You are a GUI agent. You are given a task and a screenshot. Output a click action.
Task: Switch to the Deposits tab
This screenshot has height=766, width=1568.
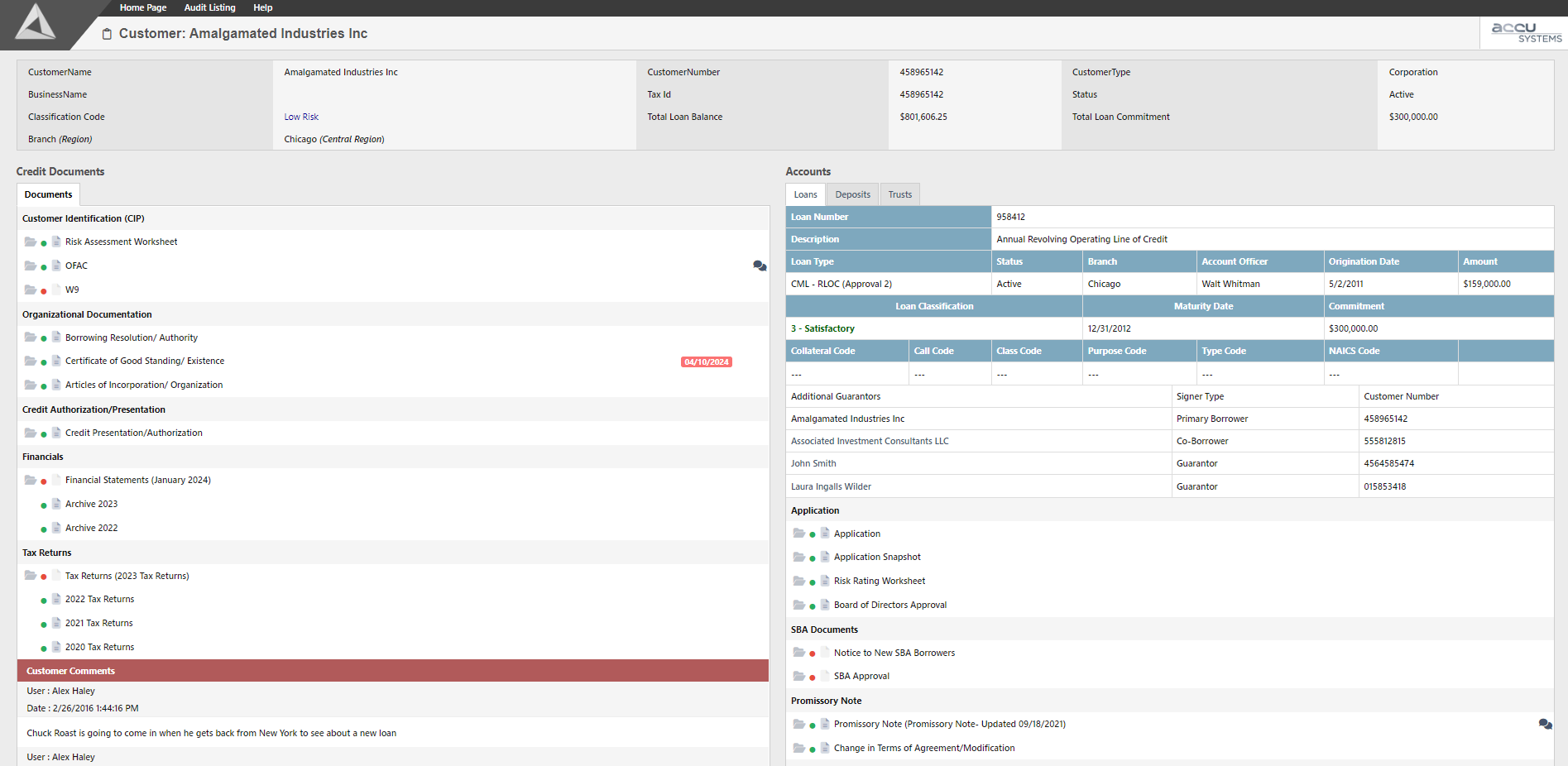coord(852,194)
